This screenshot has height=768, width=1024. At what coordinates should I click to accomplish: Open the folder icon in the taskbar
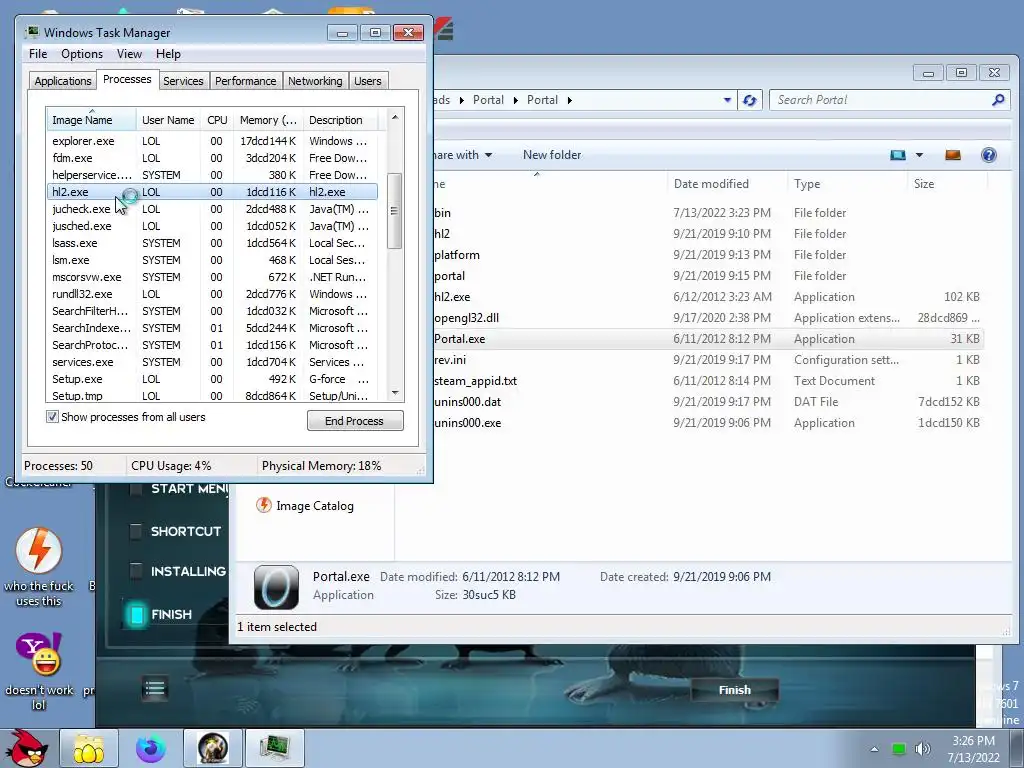point(89,748)
